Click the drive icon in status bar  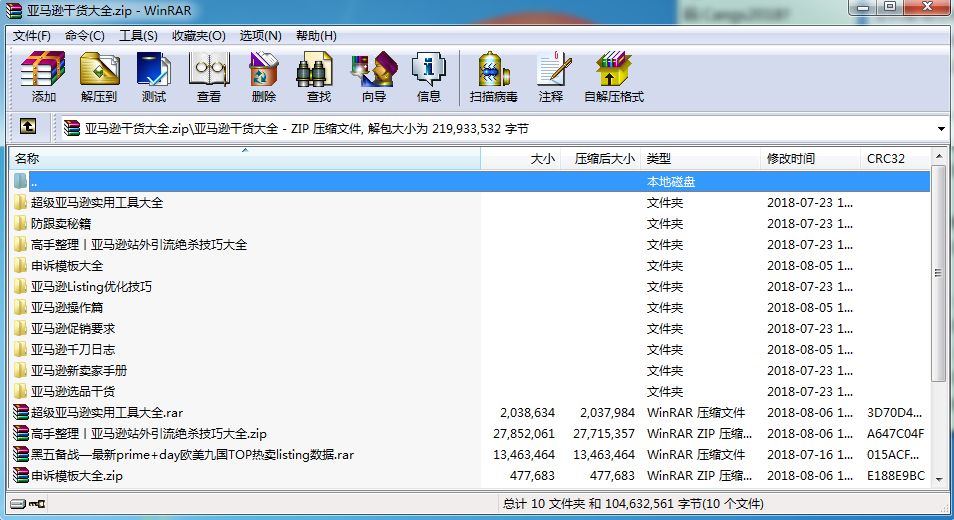click(18, 504)
